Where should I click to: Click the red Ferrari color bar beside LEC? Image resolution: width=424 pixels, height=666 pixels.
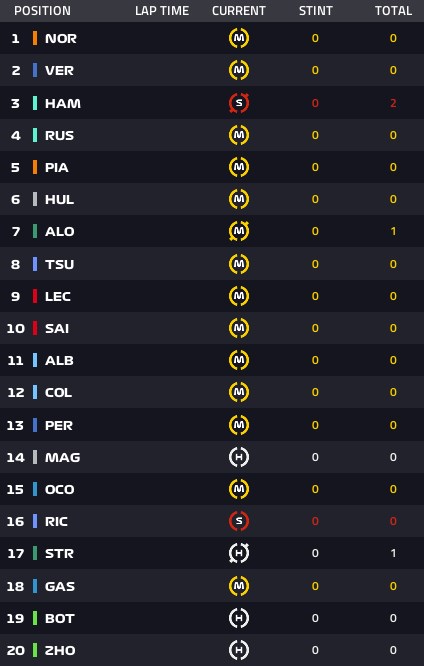pyautogui.click(x=35, y=296)
